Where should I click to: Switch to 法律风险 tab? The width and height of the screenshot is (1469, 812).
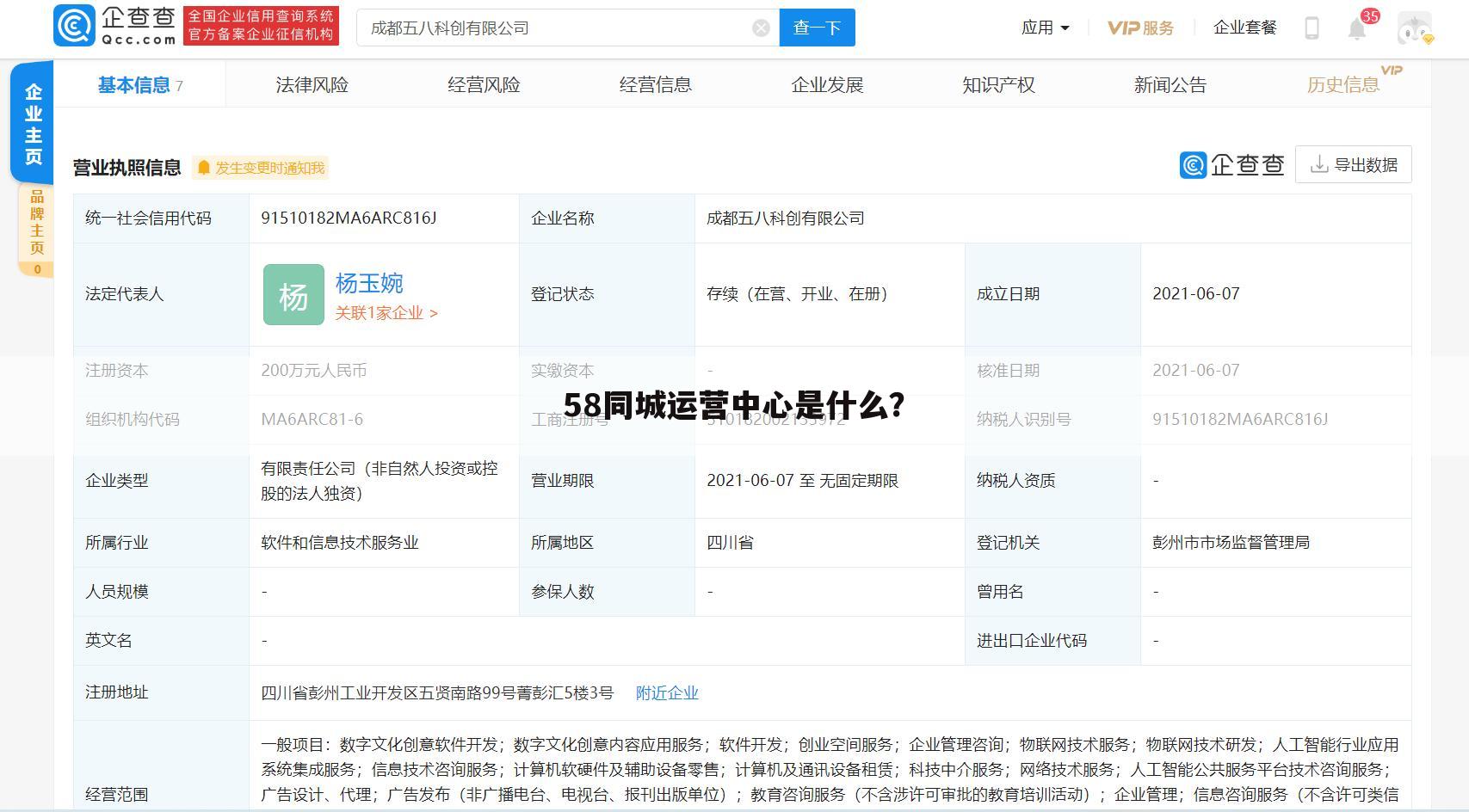pyautogui.click(x=312, y=85)
